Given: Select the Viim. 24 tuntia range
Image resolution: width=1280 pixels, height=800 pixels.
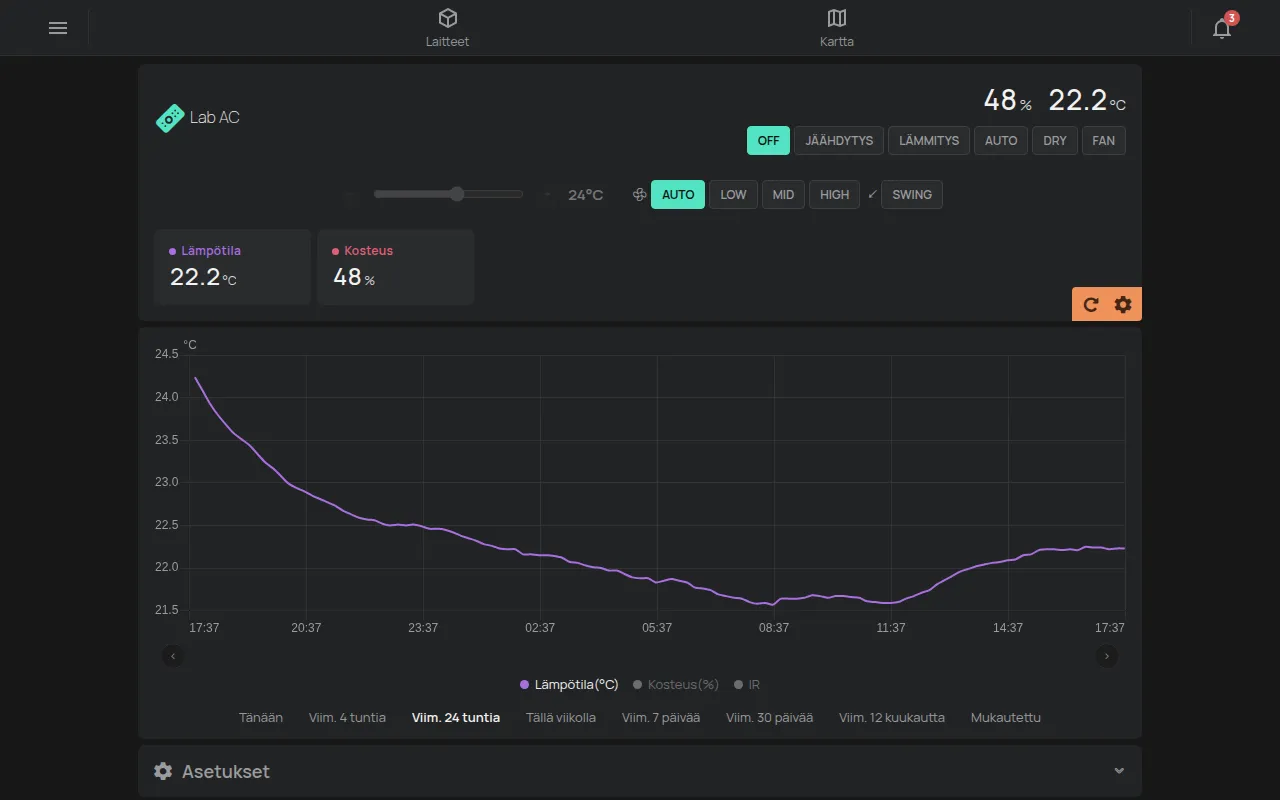Looking at the screenshot, I should pos(456,718).
